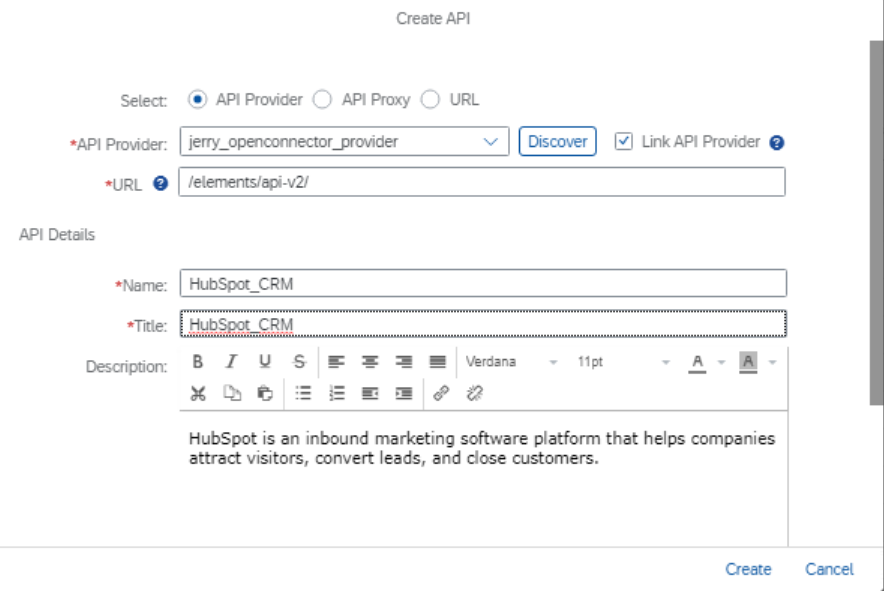Apply background highlight color using A icon
This screenshot has height=591, width=884.
coord(748,362)
